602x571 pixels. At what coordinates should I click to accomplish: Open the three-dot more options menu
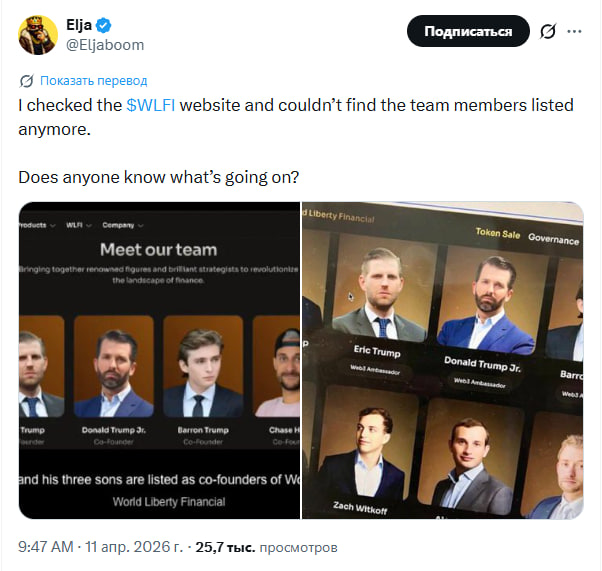coord(575,32)
